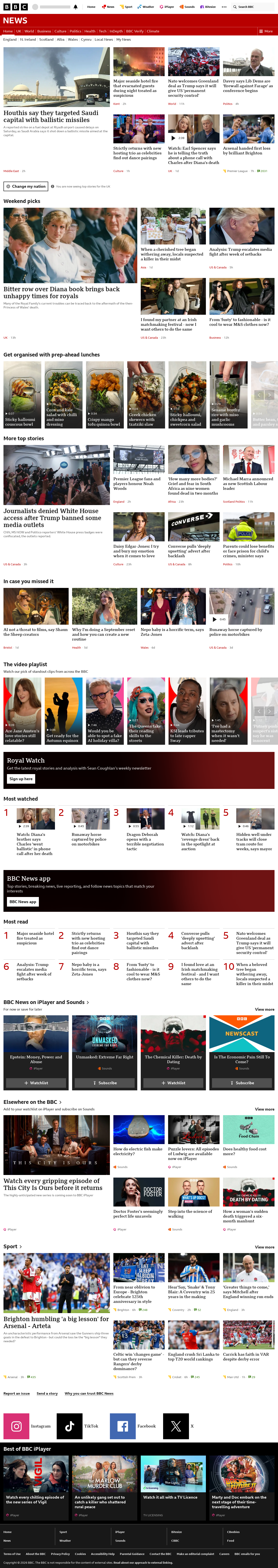
Task: Open Sounds from the top header
Action: click(188, 7)
